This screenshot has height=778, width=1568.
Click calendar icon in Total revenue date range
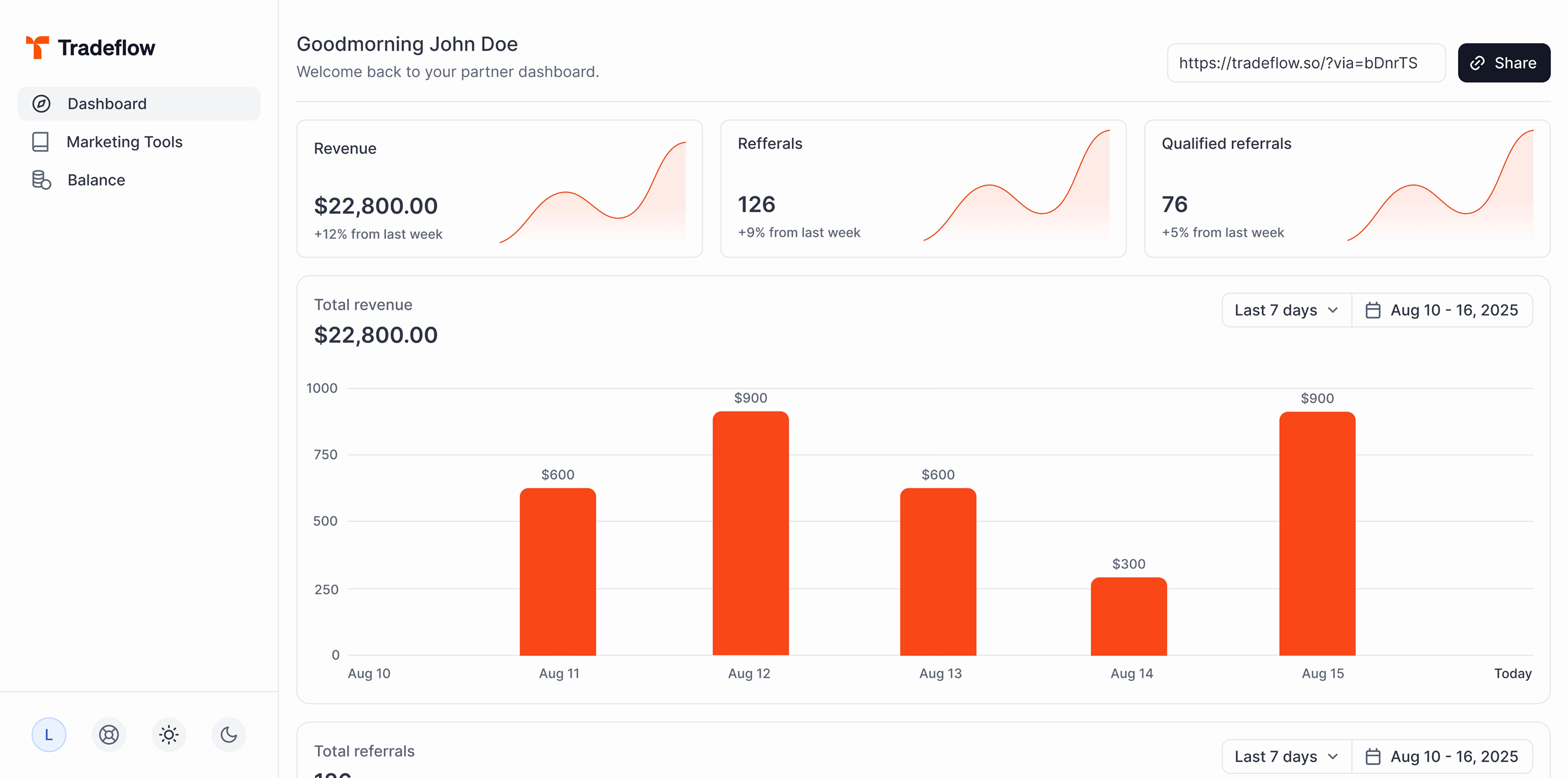pyautogui.click(x=1373, y=310)
